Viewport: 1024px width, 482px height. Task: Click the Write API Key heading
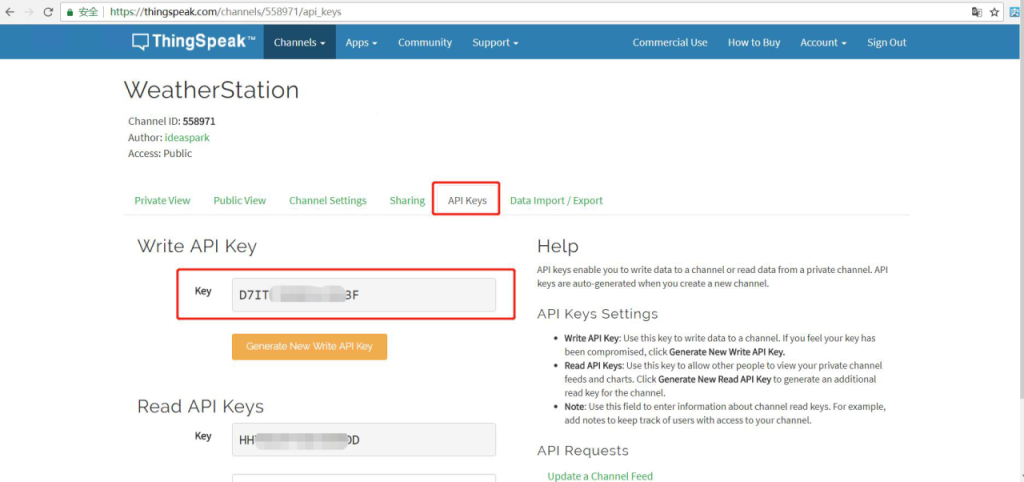coord(197,247)
